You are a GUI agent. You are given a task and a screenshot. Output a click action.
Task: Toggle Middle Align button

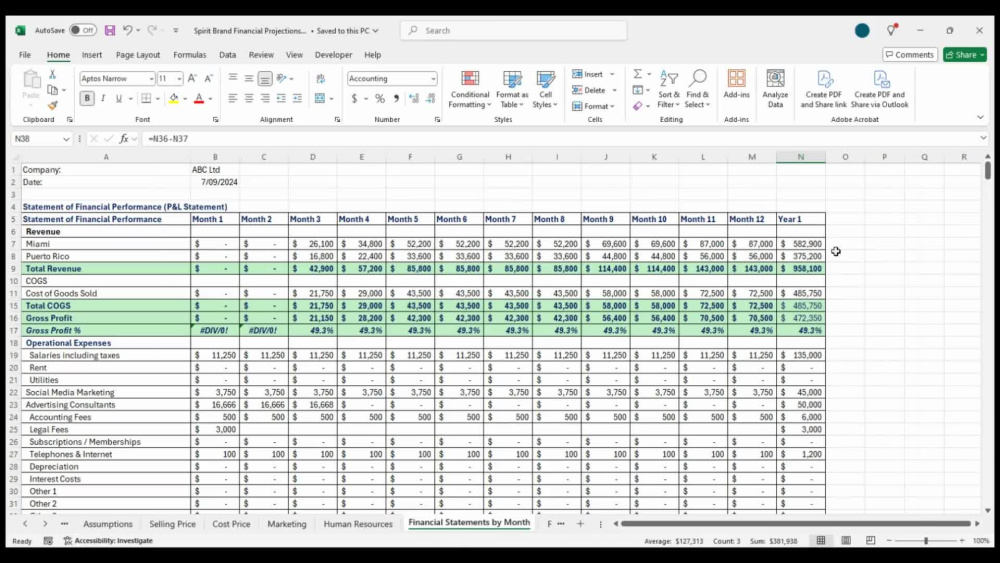[249, 78]
